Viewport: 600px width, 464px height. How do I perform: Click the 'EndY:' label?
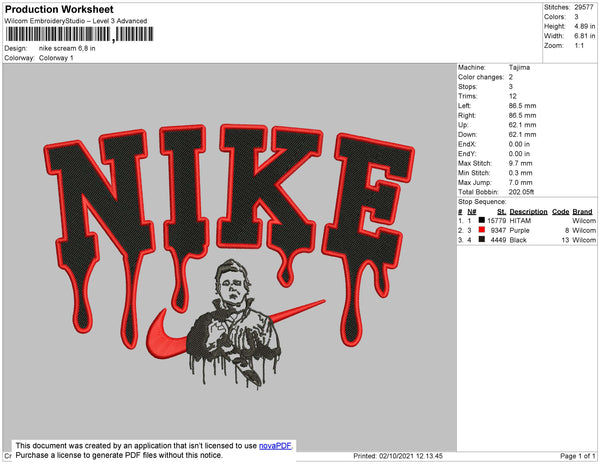(x=467, y=153)
